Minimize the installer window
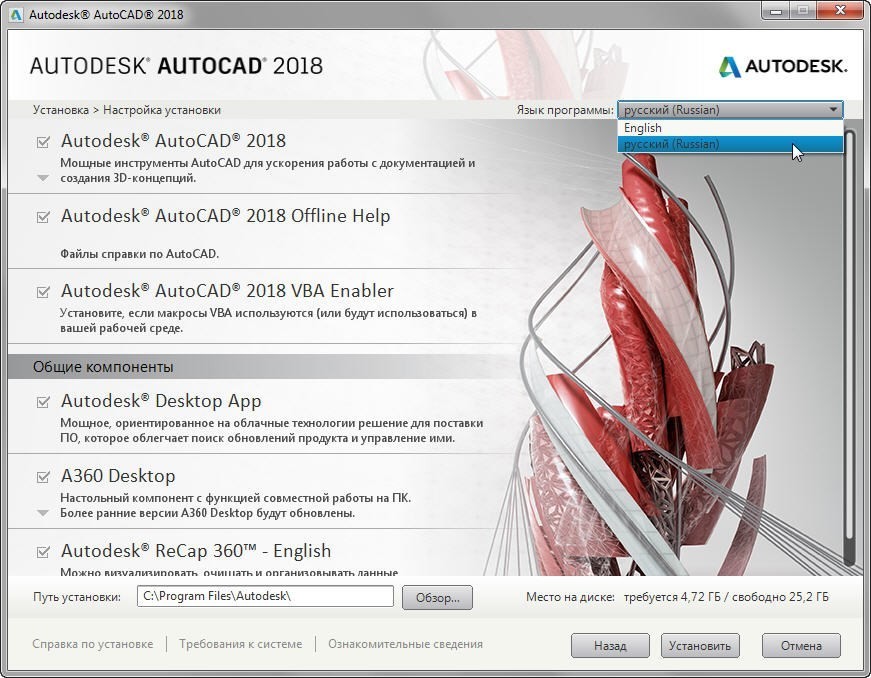This screenshot has height=678, width=871. pos(777,11)
